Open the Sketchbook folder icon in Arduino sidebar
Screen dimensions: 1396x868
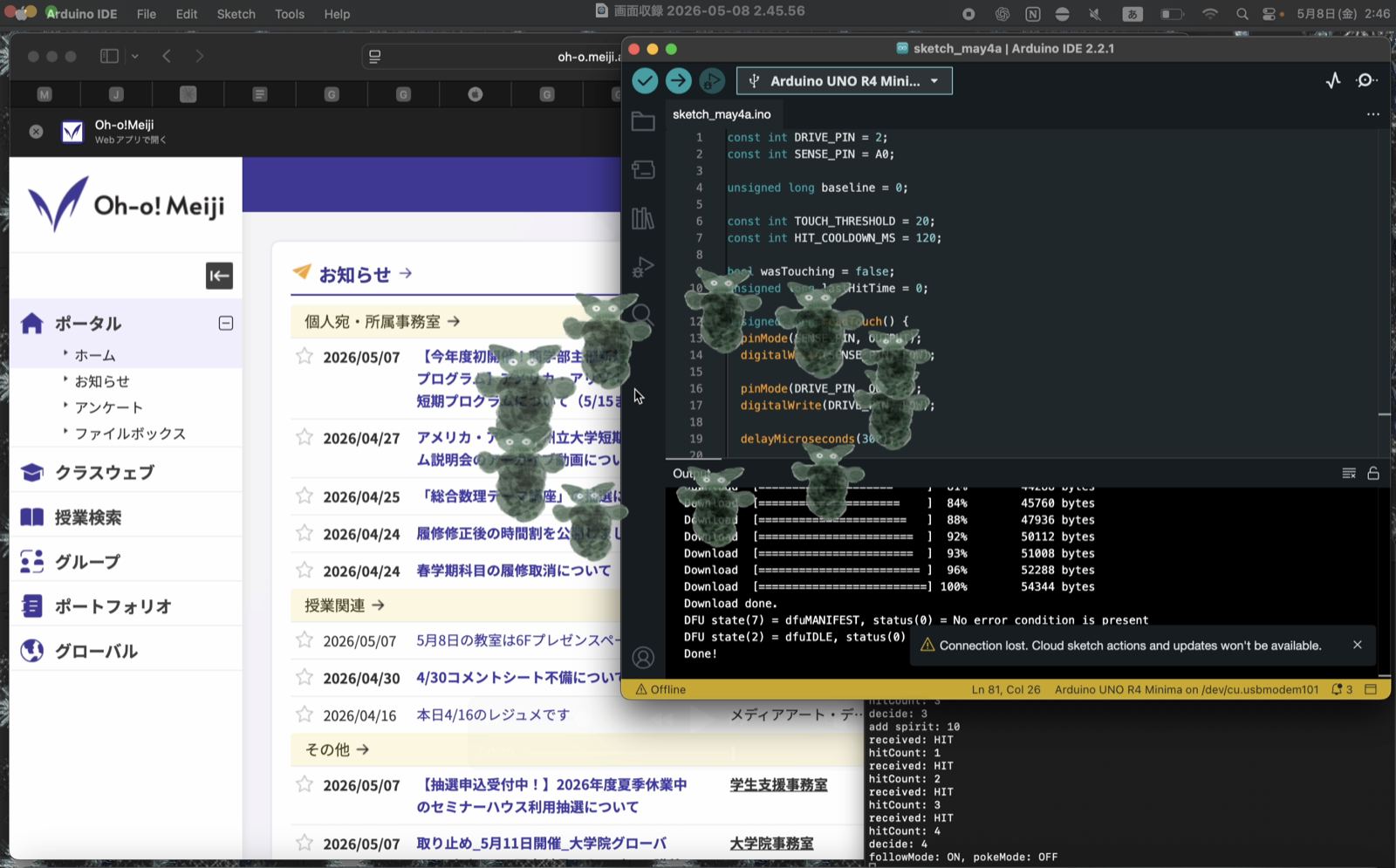coord(643,121)
